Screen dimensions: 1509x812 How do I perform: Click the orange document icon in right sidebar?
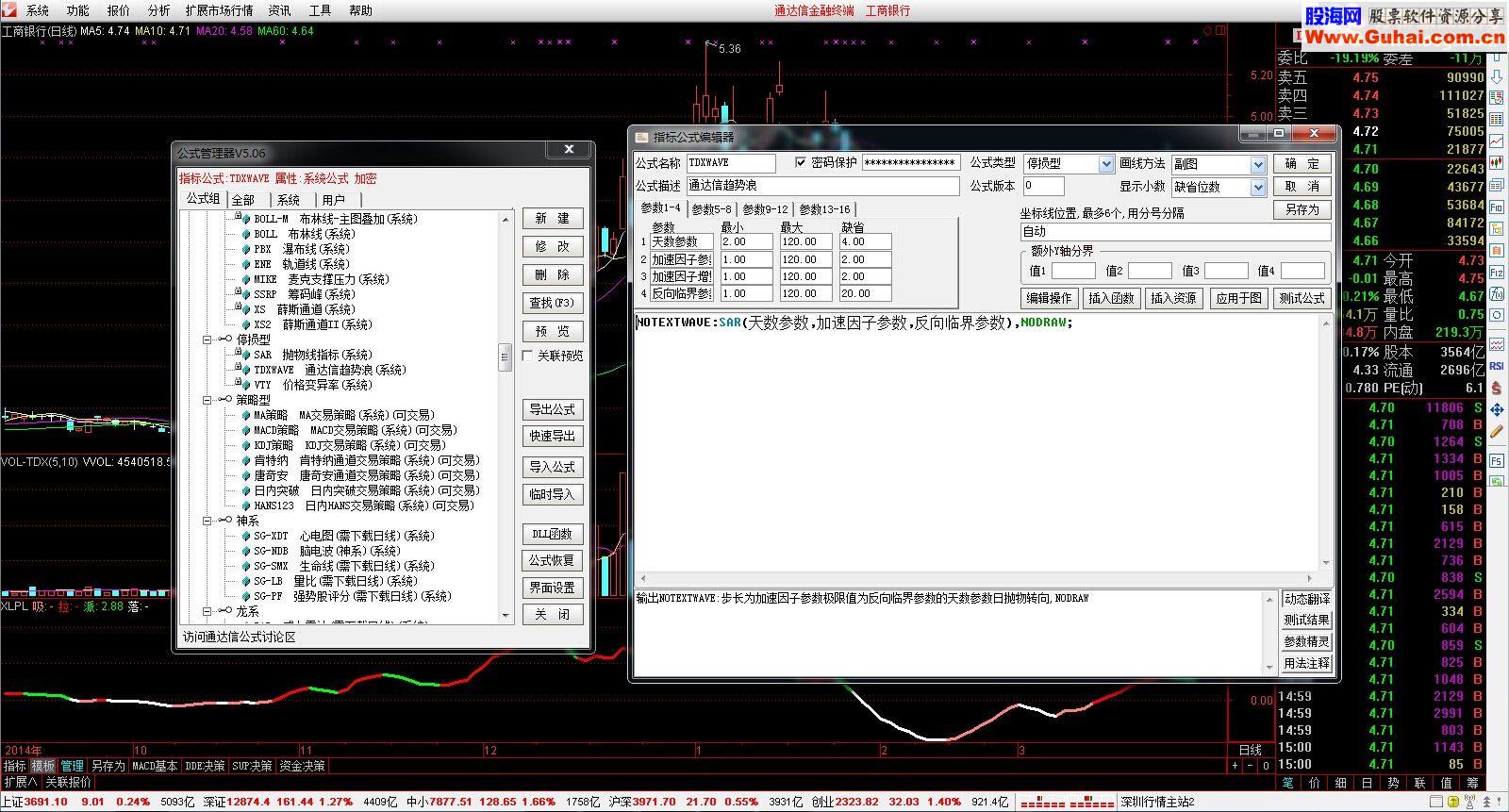(x=1497, y=250)
